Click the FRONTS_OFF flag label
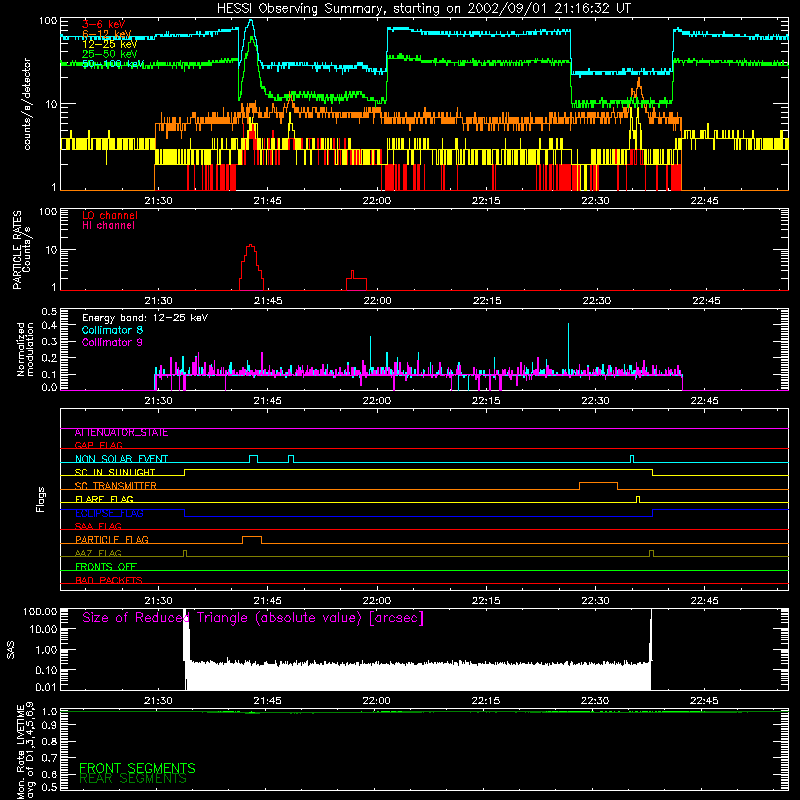The height and width of the screenshot is (800, 800). (x=106, y=567)
